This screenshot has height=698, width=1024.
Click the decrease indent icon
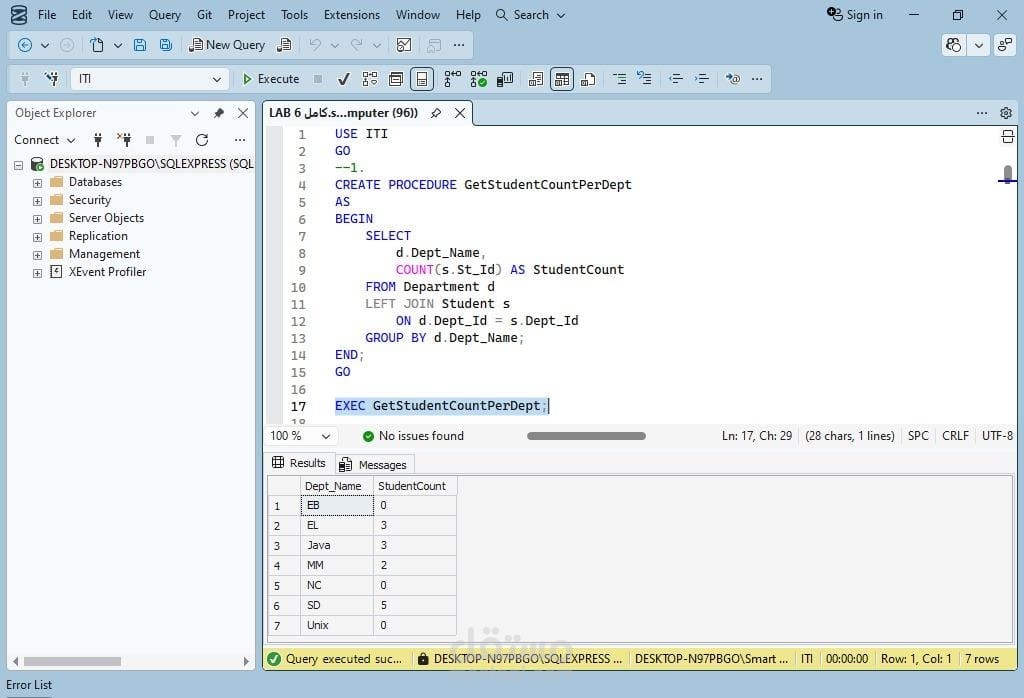point(676,79)
